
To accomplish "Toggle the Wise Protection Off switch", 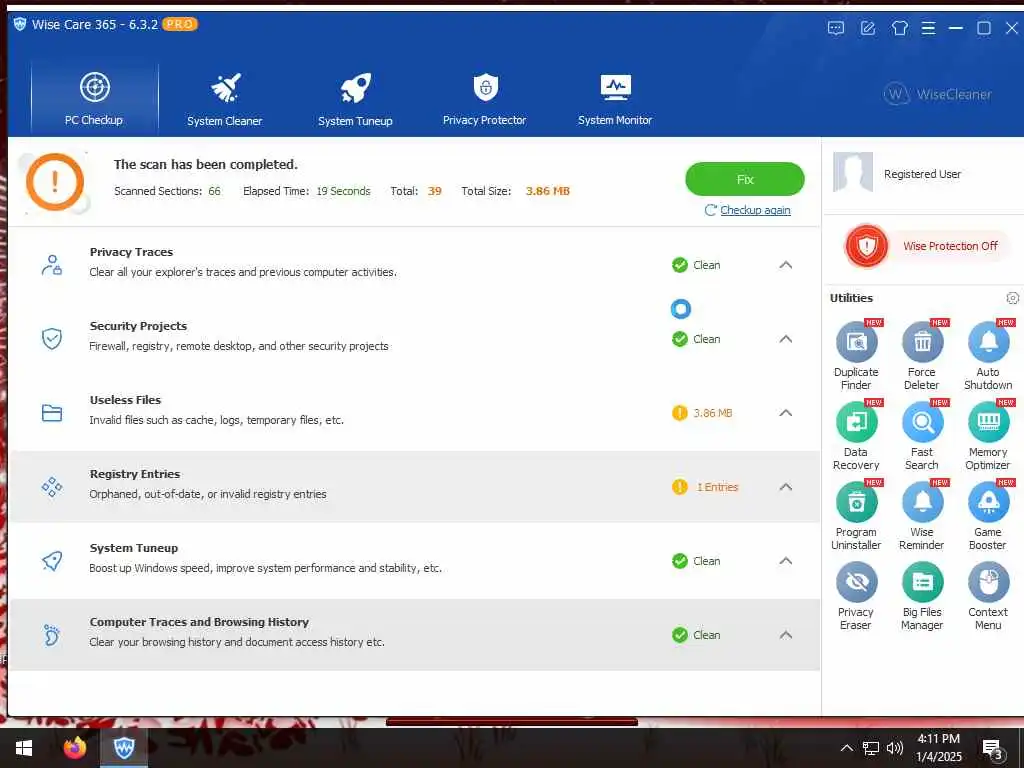I will (950, 246).
